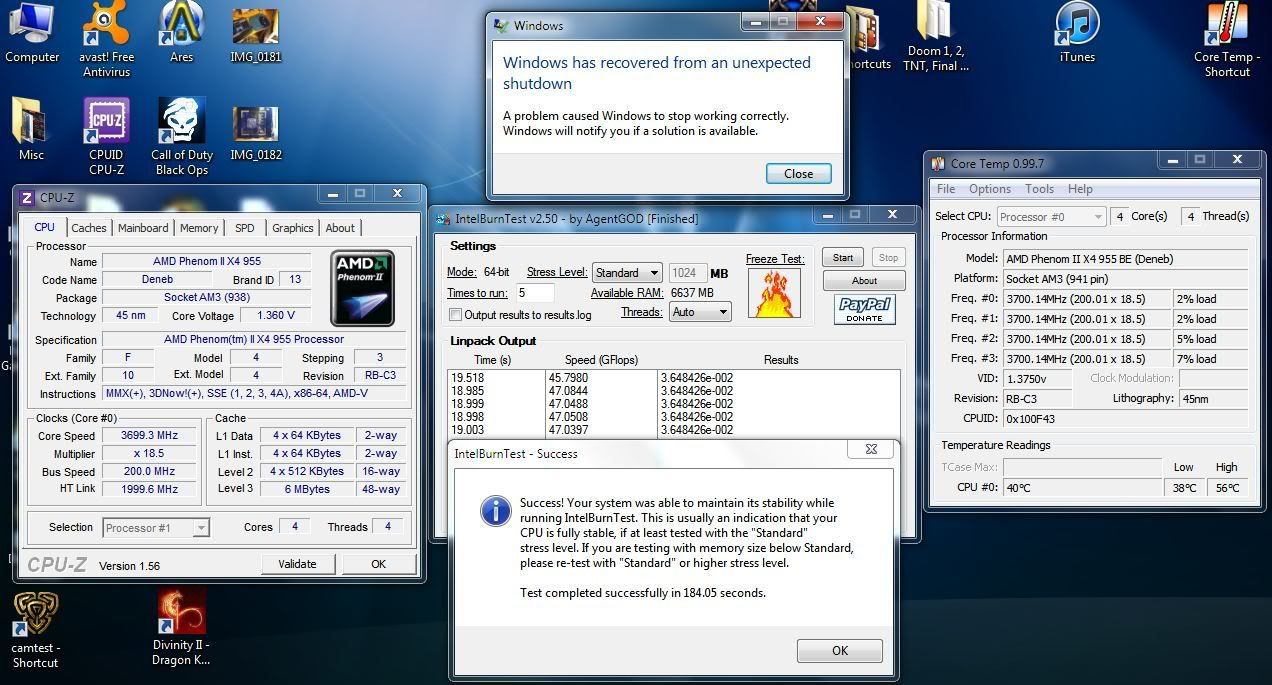The width and height of the screenshot is (1272, 685).
Task: Click the Multiplier value x 18.5
Action: (x=149, y=453)
